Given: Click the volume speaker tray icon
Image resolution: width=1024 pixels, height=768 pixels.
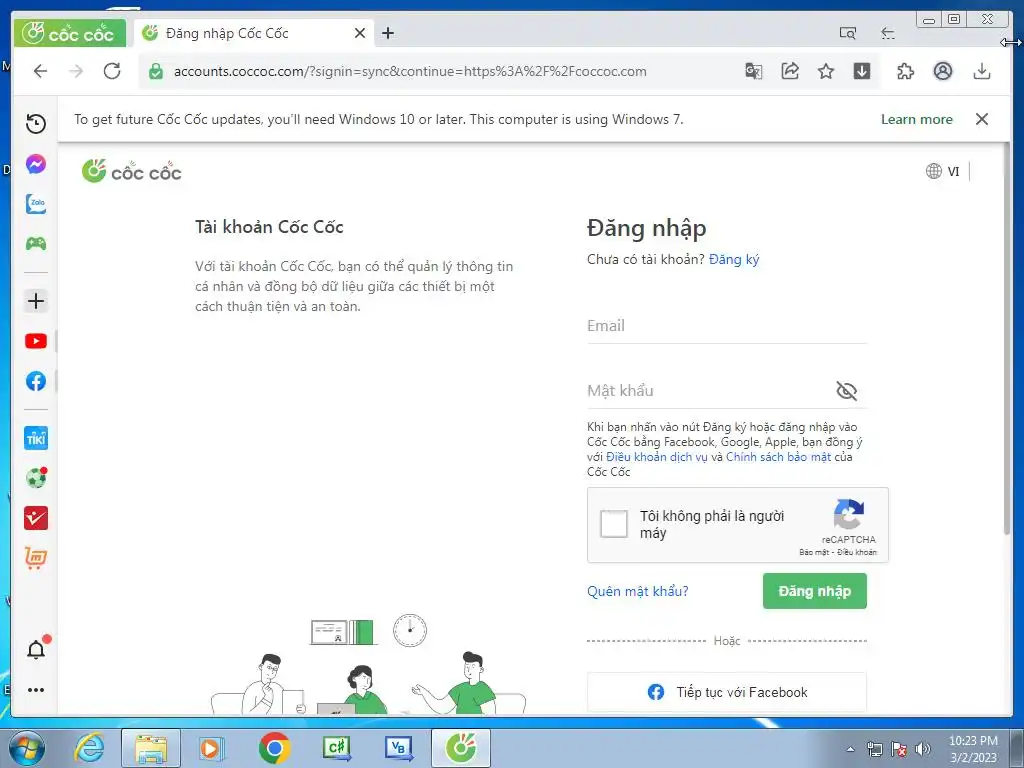Looking at the screenshot, I should (923, 749).
